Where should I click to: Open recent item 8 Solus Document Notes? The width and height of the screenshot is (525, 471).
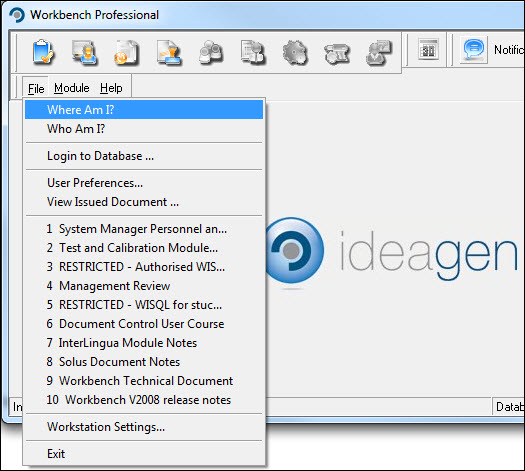coord(144,362)
